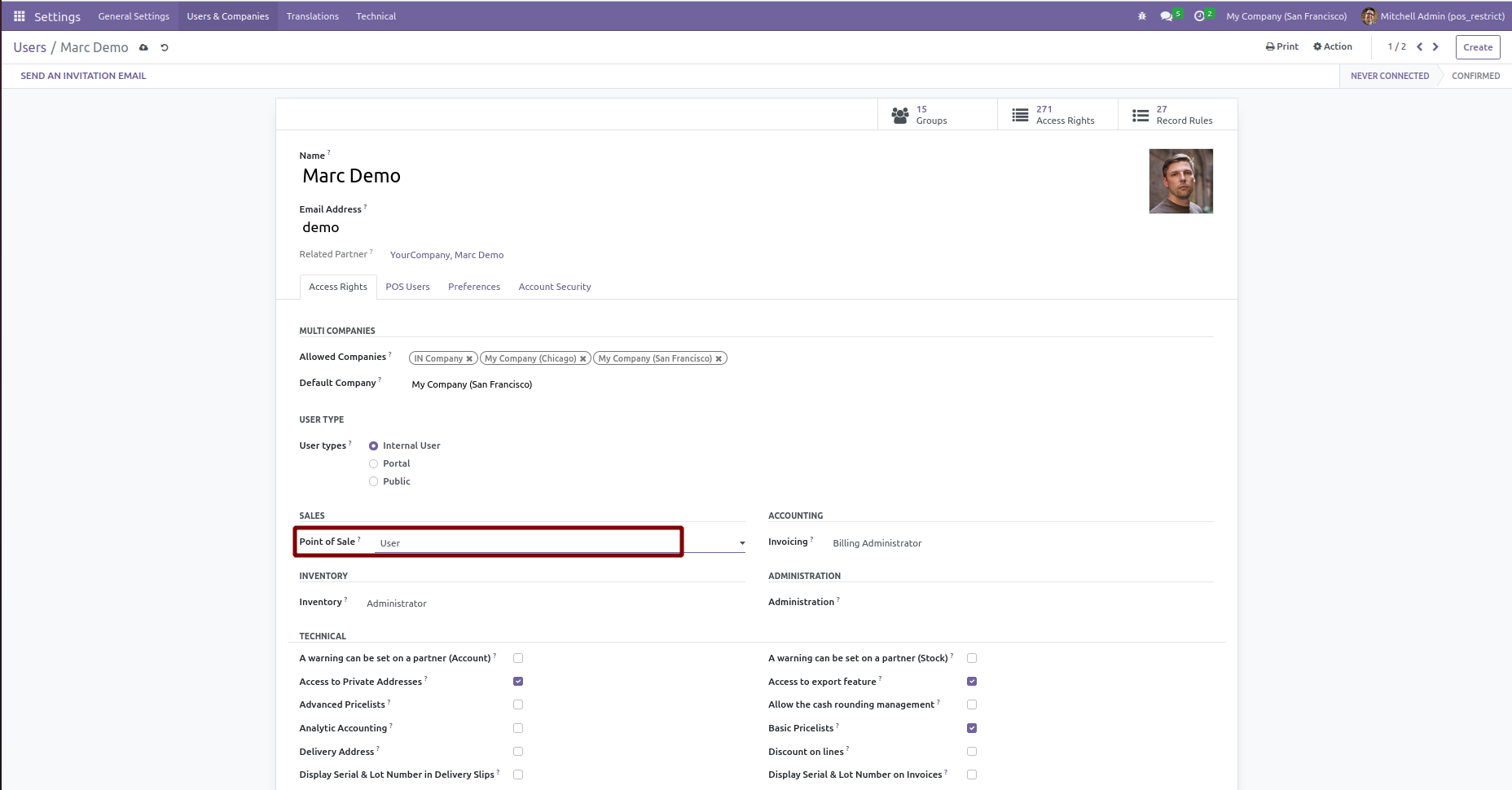
Task: Enable Advanced Pricelists checkbox
Action: click(518, 704)
